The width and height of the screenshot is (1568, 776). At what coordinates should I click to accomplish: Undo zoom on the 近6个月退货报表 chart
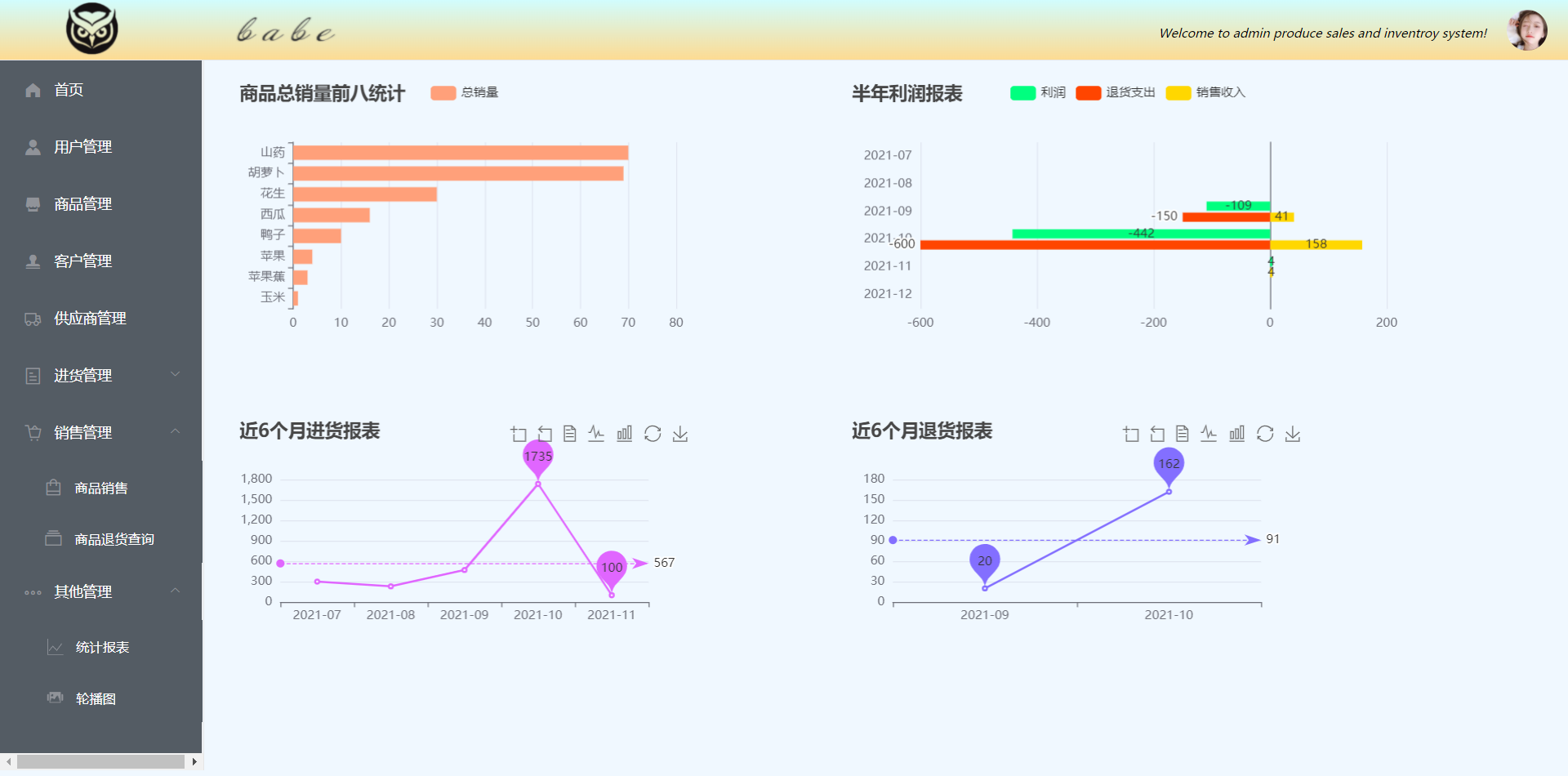(x=1157, y=434)
